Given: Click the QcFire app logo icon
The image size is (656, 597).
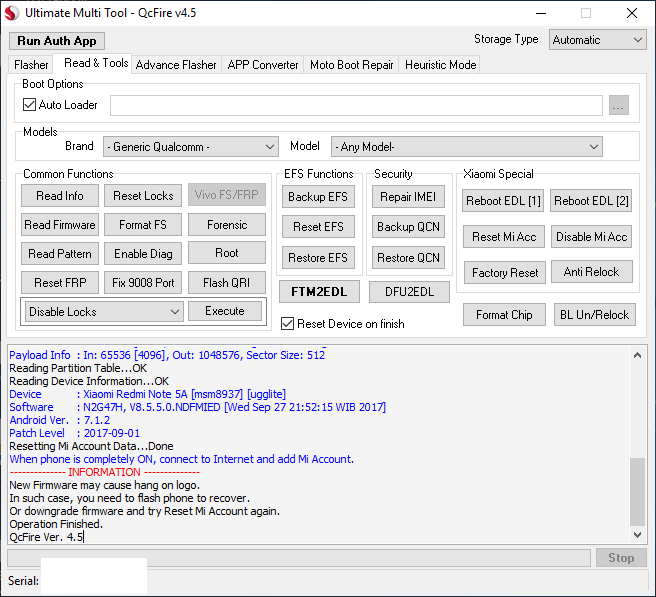Looking at the screenshot, I should pos(12,13).
